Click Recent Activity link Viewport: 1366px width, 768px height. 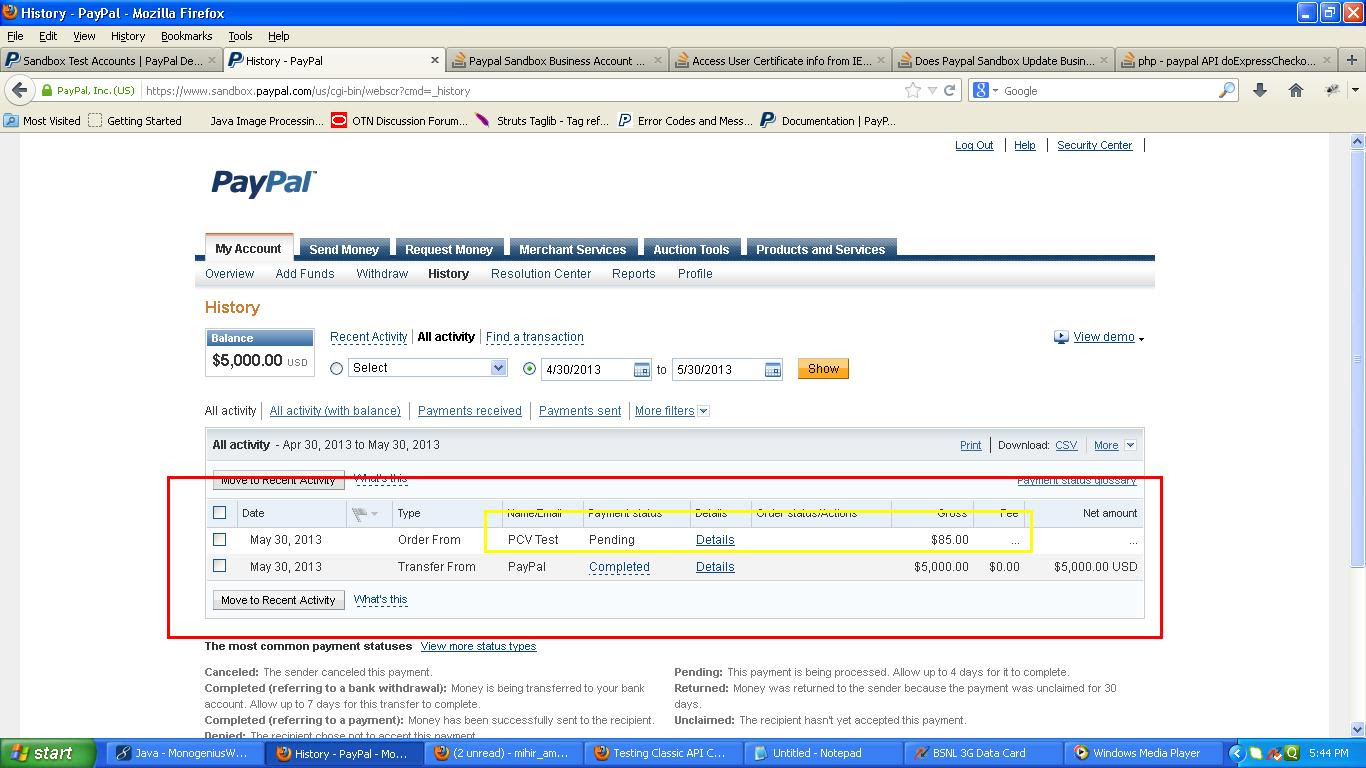pyautogui.click(x=369, y=337)
